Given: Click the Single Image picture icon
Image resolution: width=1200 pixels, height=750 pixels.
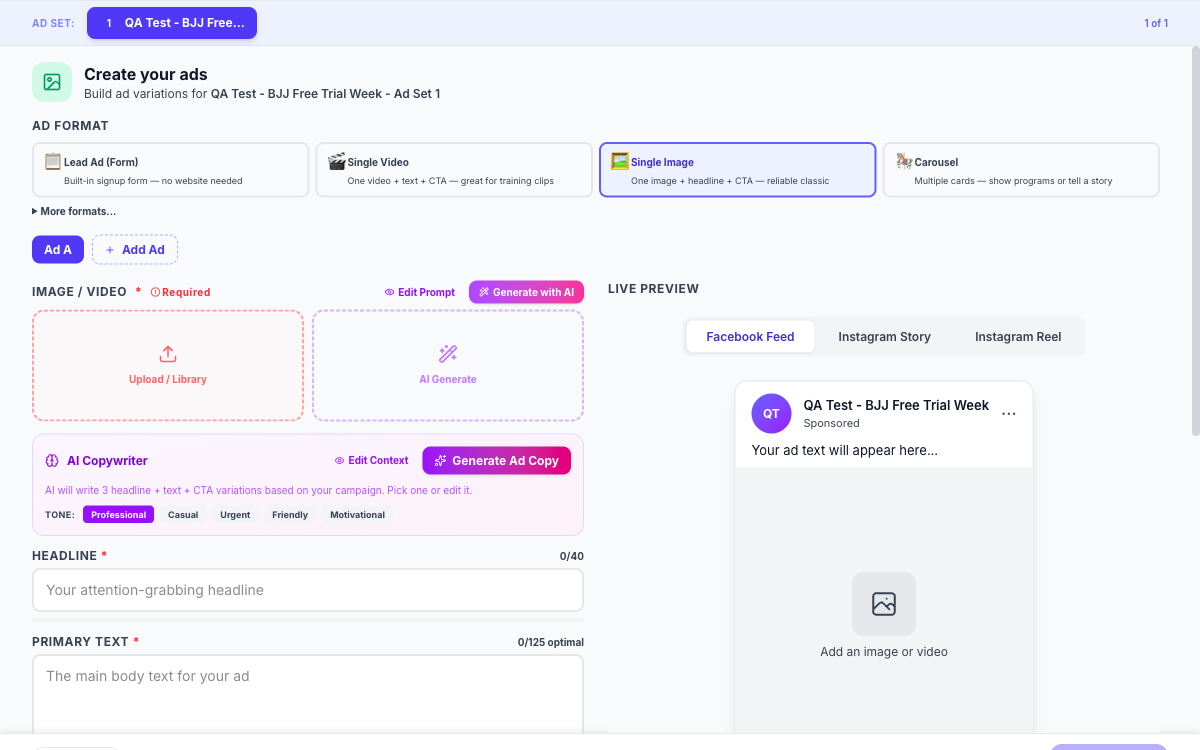Looking at the screenshot, I should [x=620, y=161].
